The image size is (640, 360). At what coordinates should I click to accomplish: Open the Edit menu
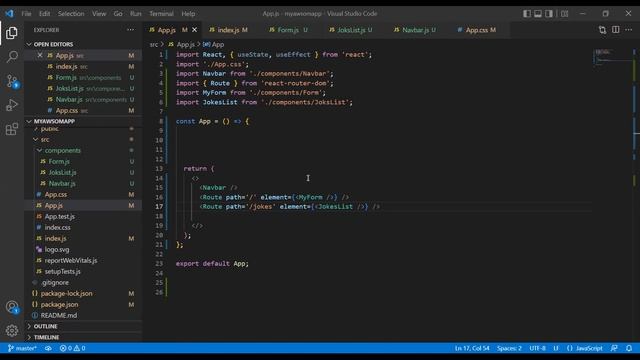pyautogui.click(x=44, y=13)
